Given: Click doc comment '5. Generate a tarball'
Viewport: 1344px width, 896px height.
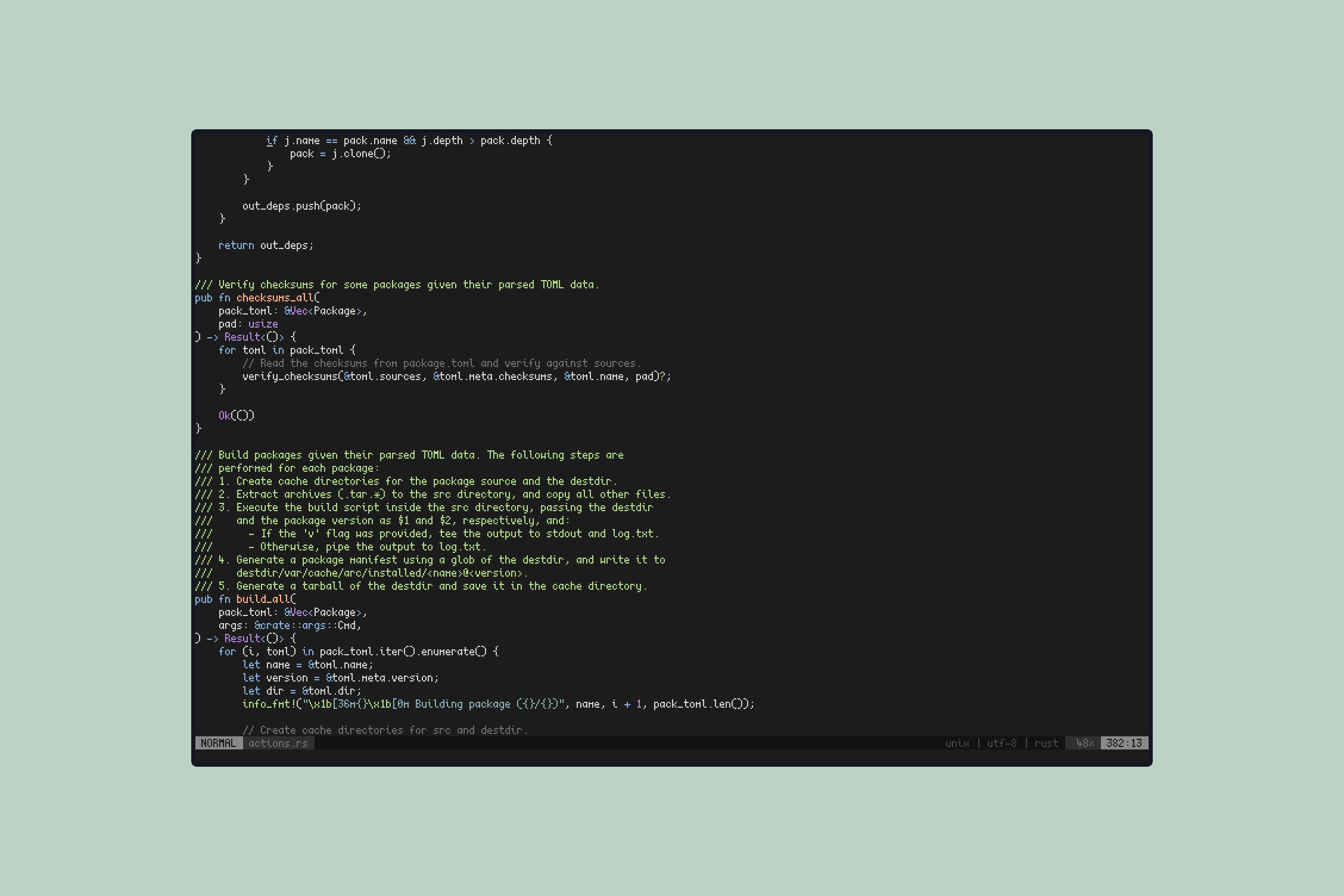Looking at the screenshot, I should tap(421, 586).
